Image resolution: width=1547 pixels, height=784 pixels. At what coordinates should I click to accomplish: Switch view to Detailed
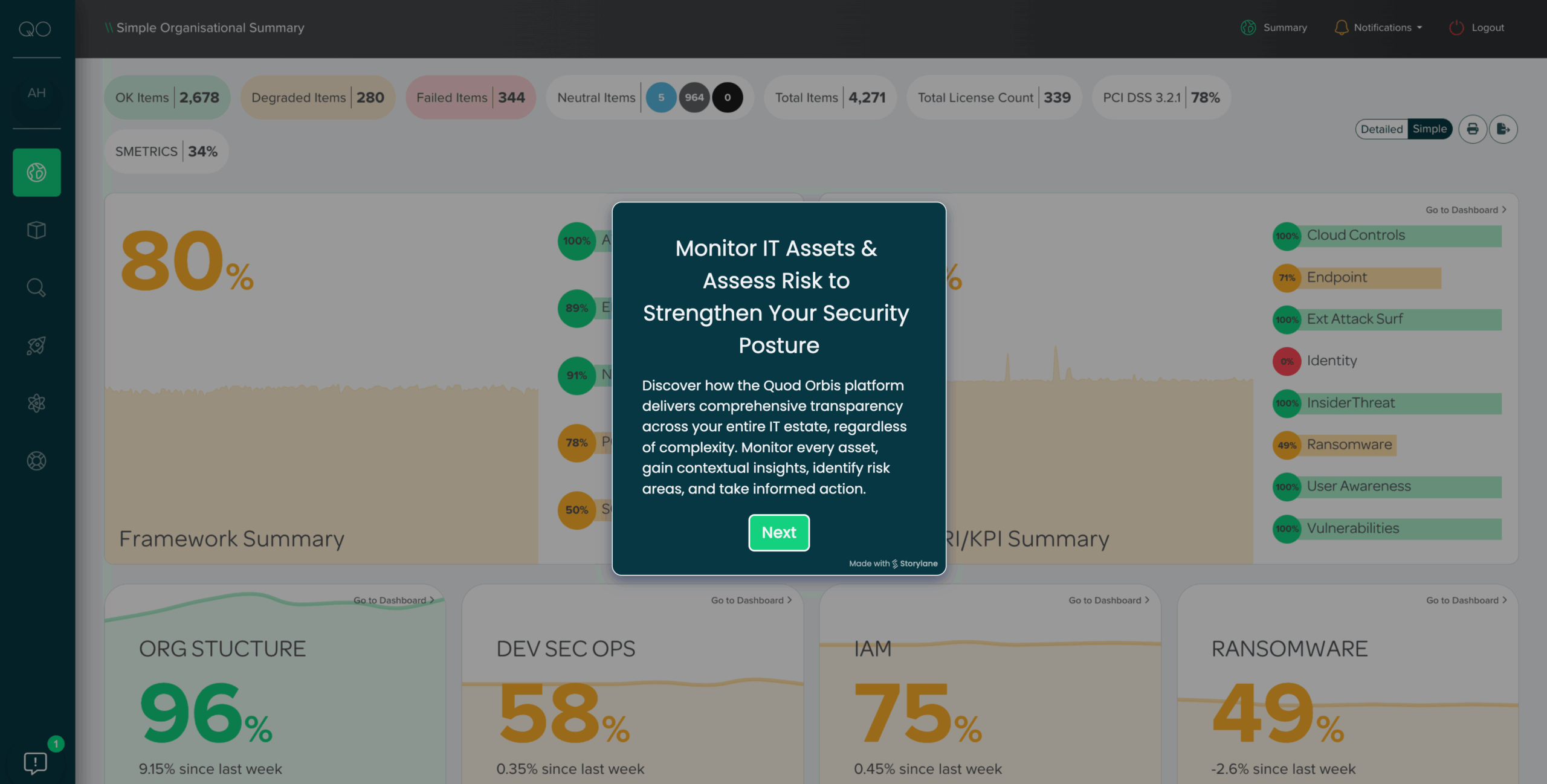(1381, 129)
